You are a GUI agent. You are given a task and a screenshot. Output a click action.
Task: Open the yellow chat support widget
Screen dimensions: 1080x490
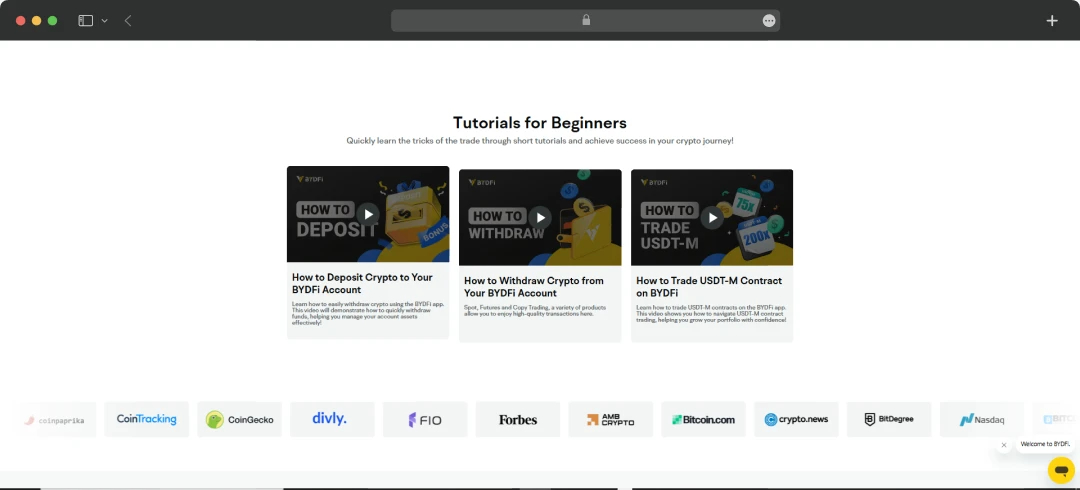(x=1061, y=470)
